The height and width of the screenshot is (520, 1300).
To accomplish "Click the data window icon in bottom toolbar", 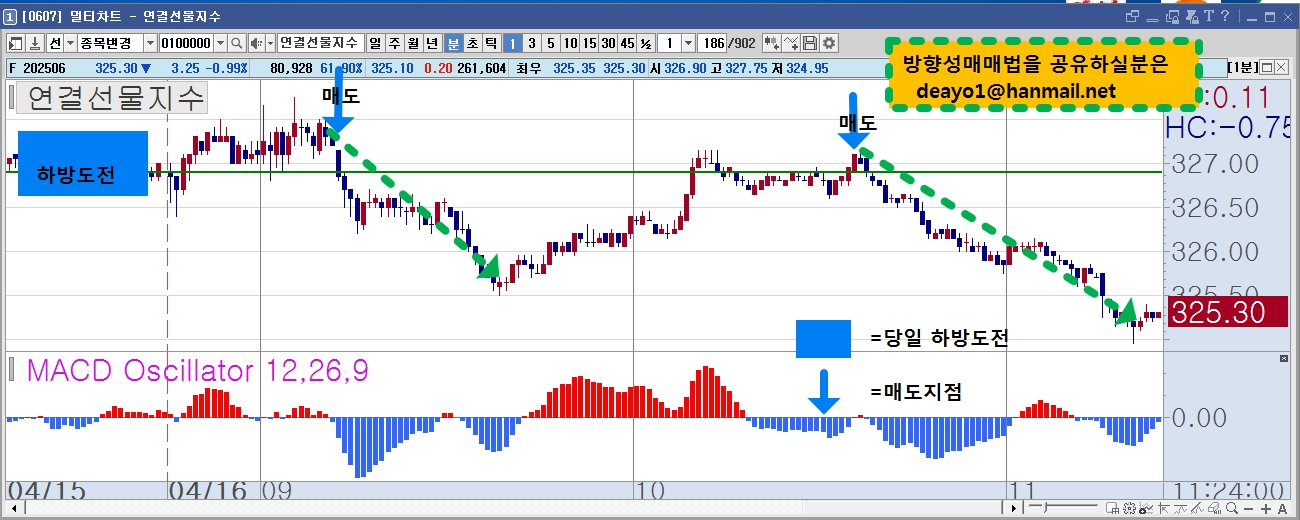I will point(1112,509).
